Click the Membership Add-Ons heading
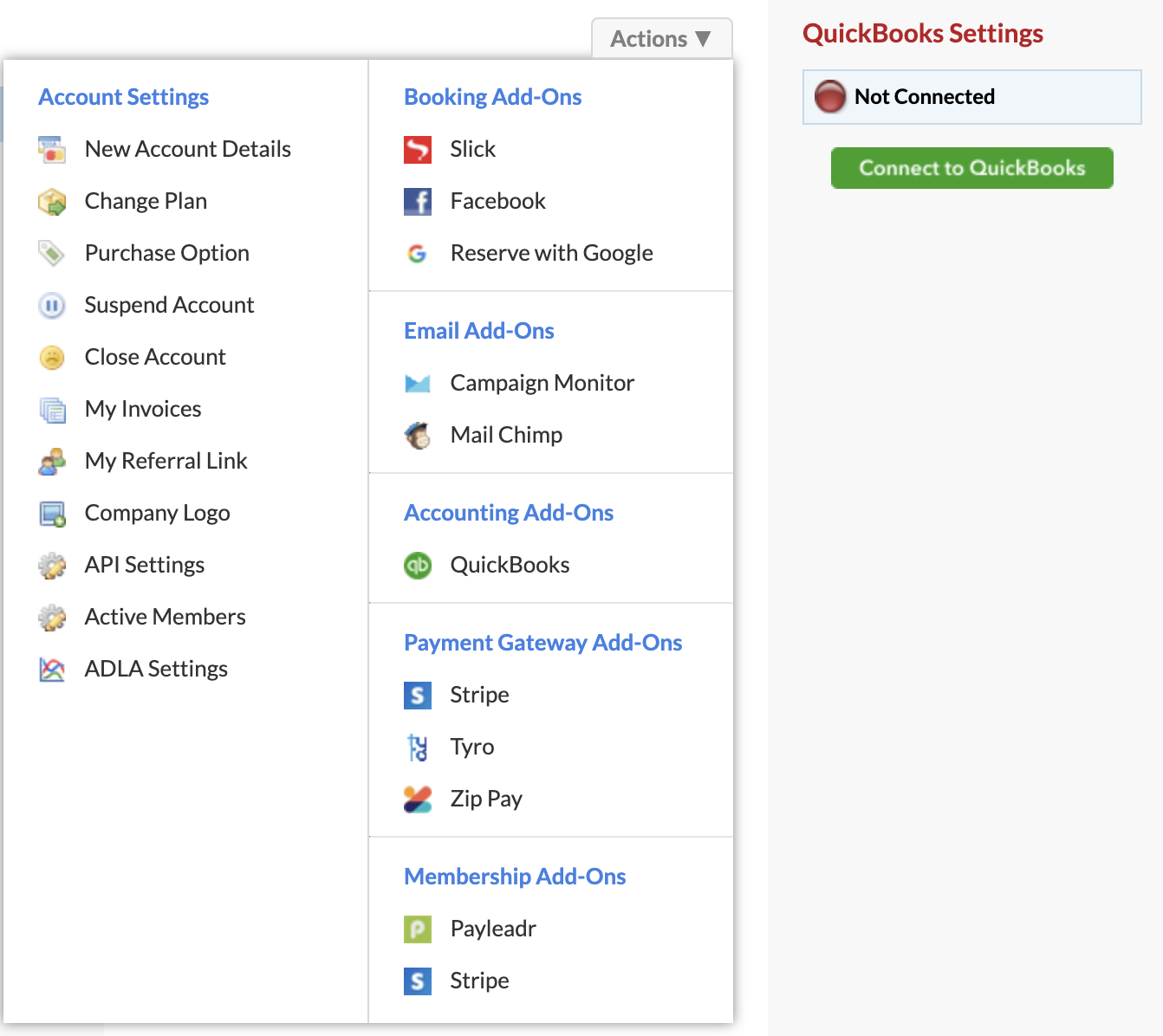1163x1036 pixels. pyautogui.click(x=515, y=877)
